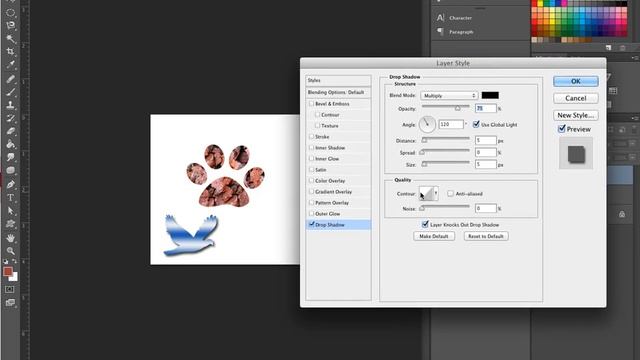Uncheck the Preview checkbox

pos(562,129)
